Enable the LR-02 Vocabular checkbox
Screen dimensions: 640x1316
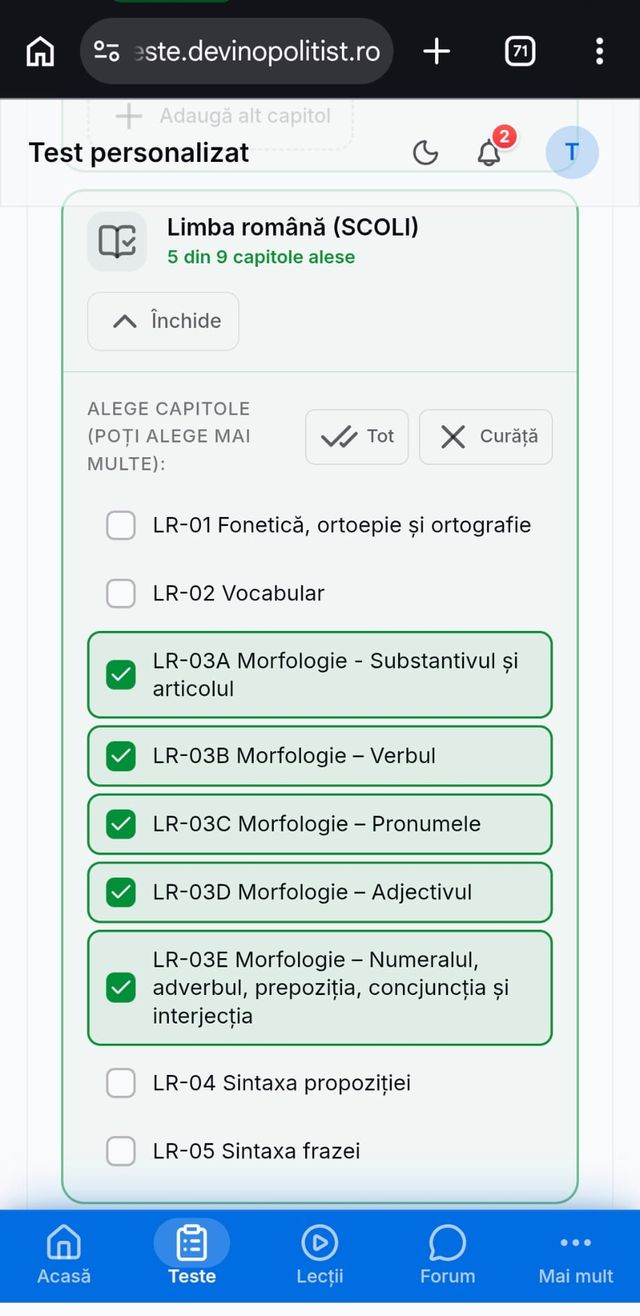click(x=121, y=593)
